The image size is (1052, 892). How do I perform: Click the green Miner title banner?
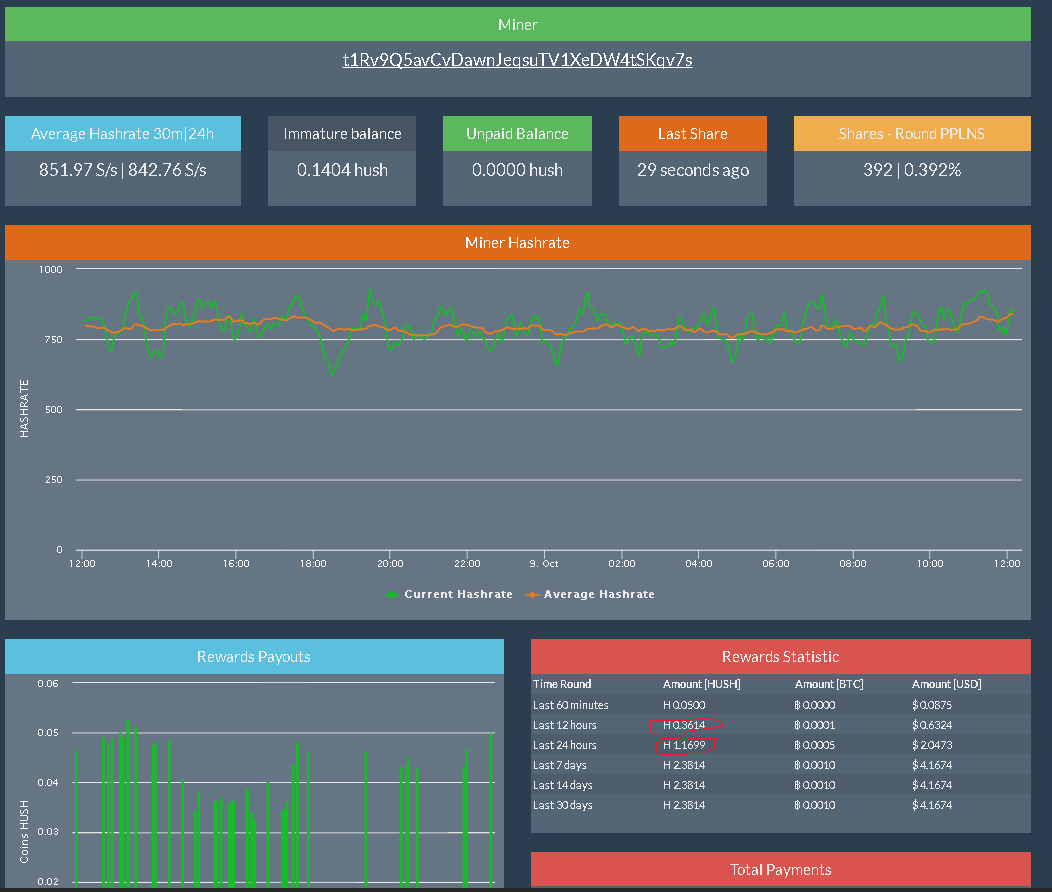517,24
